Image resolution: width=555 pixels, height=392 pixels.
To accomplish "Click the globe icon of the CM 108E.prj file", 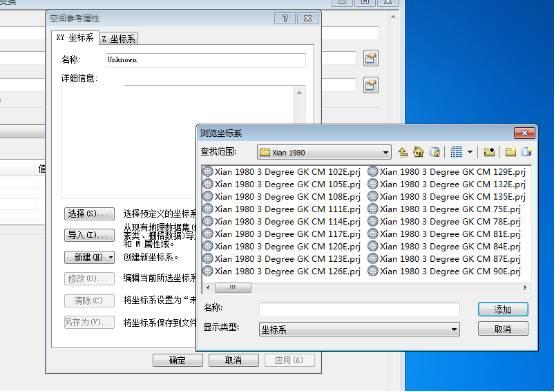I will coord(207,197).
